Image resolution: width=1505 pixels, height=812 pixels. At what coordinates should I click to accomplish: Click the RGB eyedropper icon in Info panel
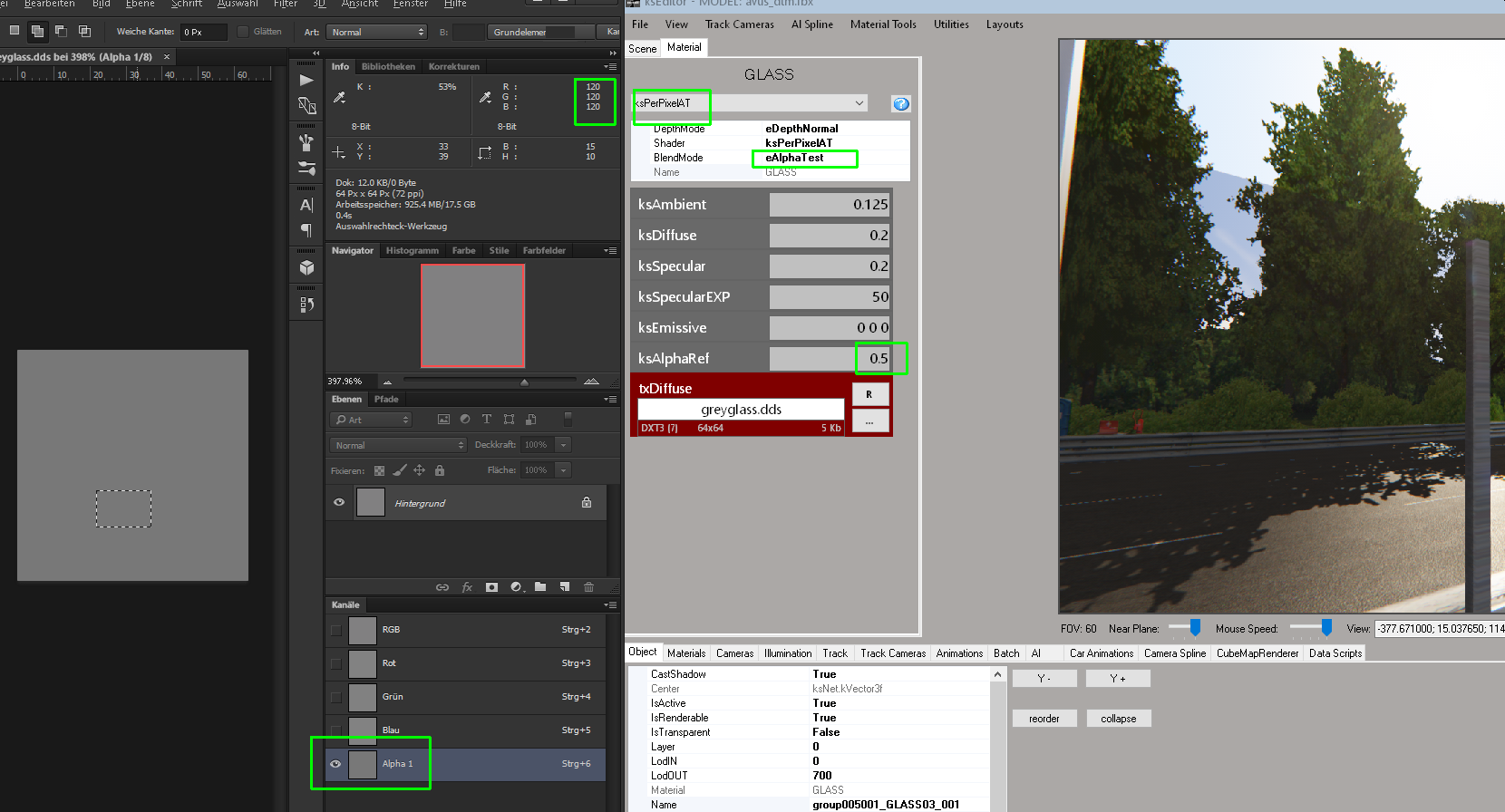tap(485, 97)
